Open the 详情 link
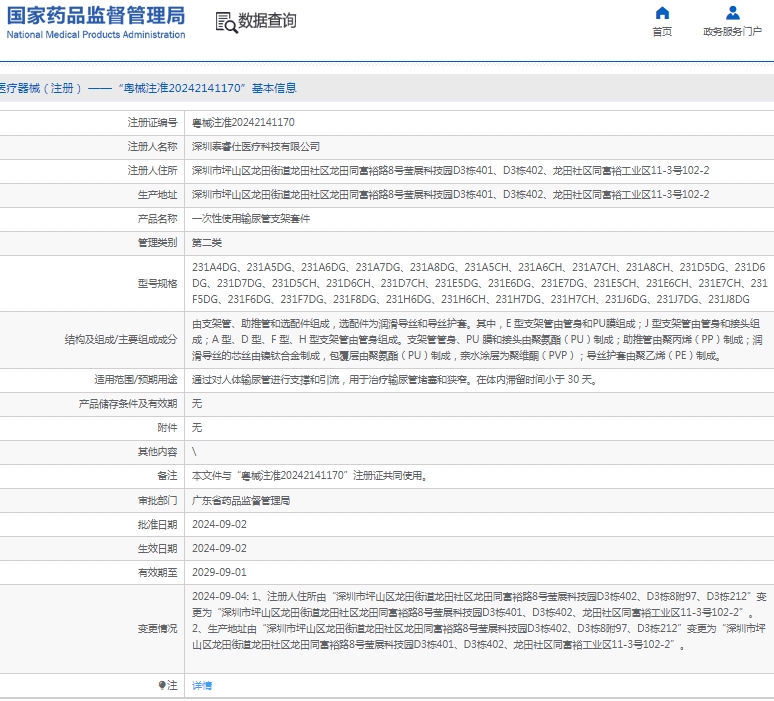 pyautogui.click(x=202, y=685)
